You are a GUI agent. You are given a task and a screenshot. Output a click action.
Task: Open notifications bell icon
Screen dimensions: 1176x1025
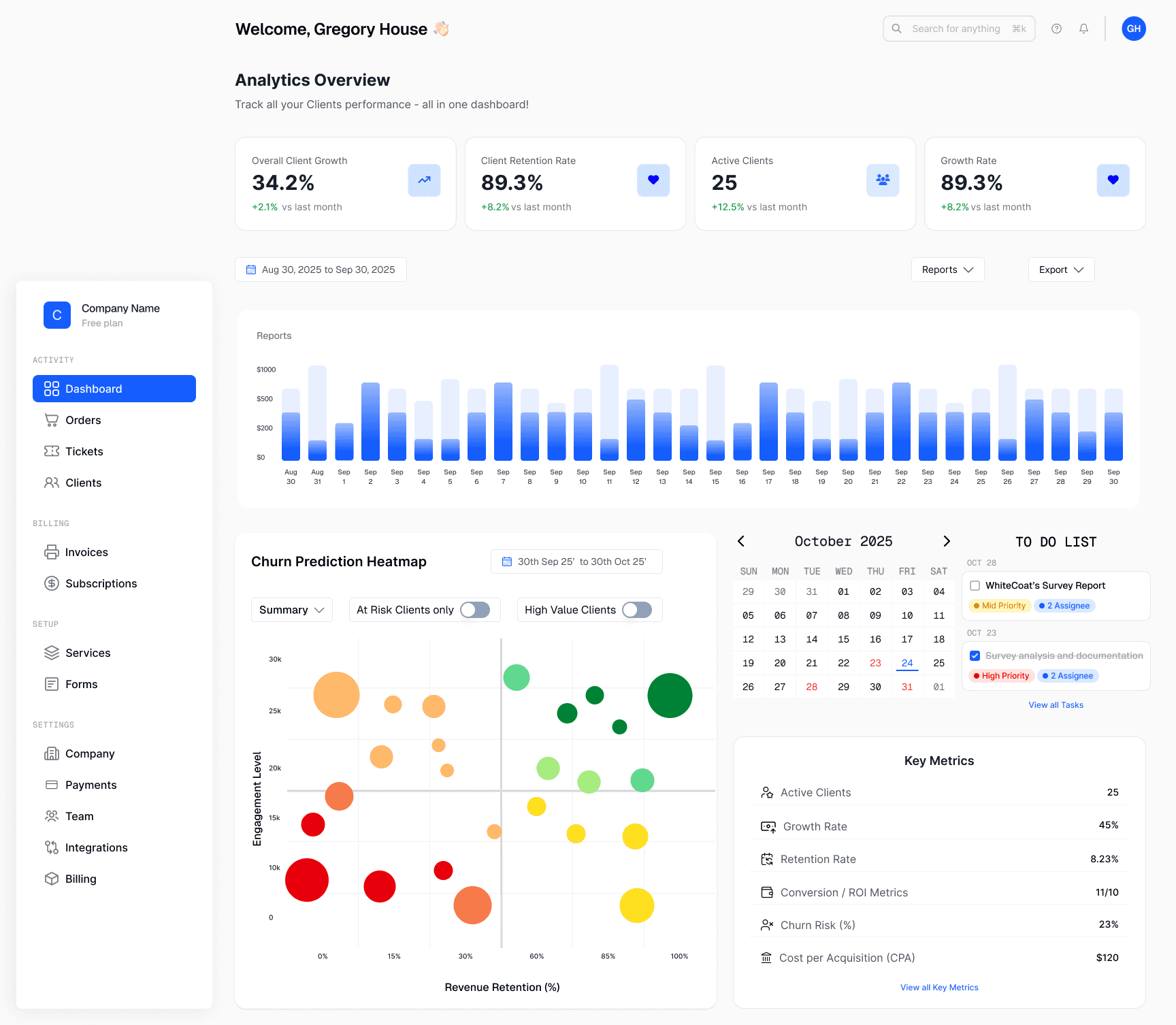pyautogui.click(x=1083, y=29)
